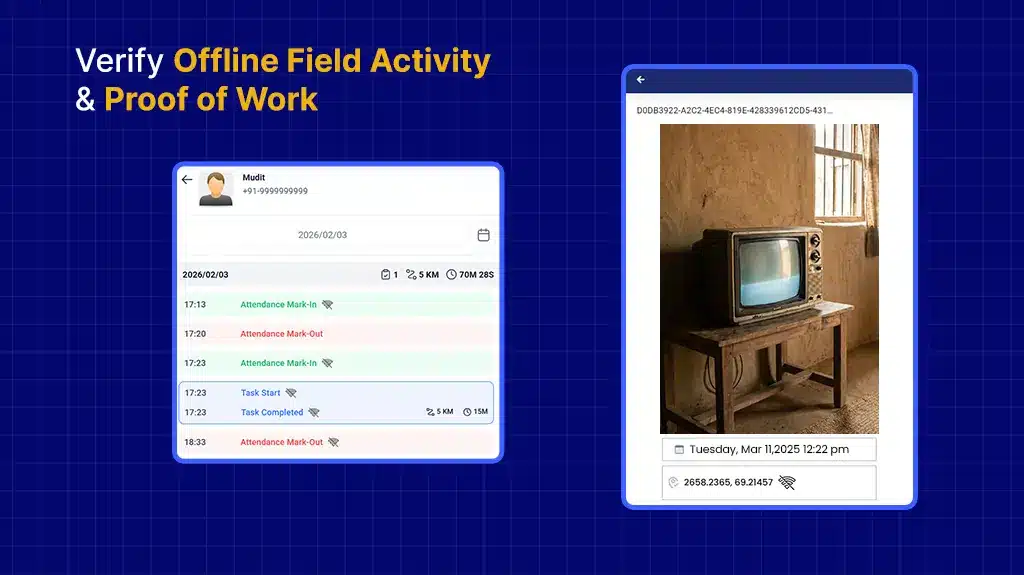Click the name Mudit
Screen dimensions: 1024x575
pyautogui.click(x=254, y=178)
